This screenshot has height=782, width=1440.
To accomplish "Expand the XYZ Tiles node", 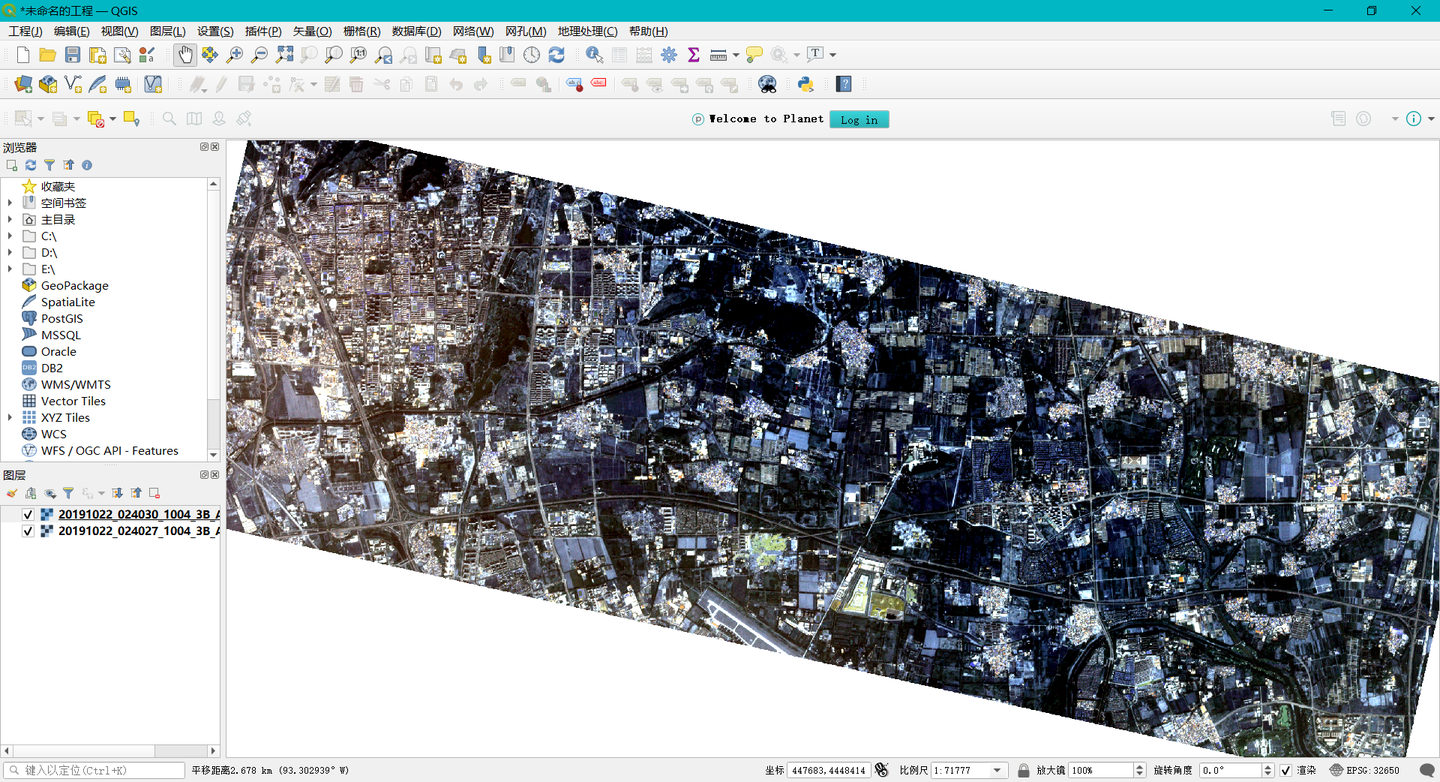I will coord(10,418).
